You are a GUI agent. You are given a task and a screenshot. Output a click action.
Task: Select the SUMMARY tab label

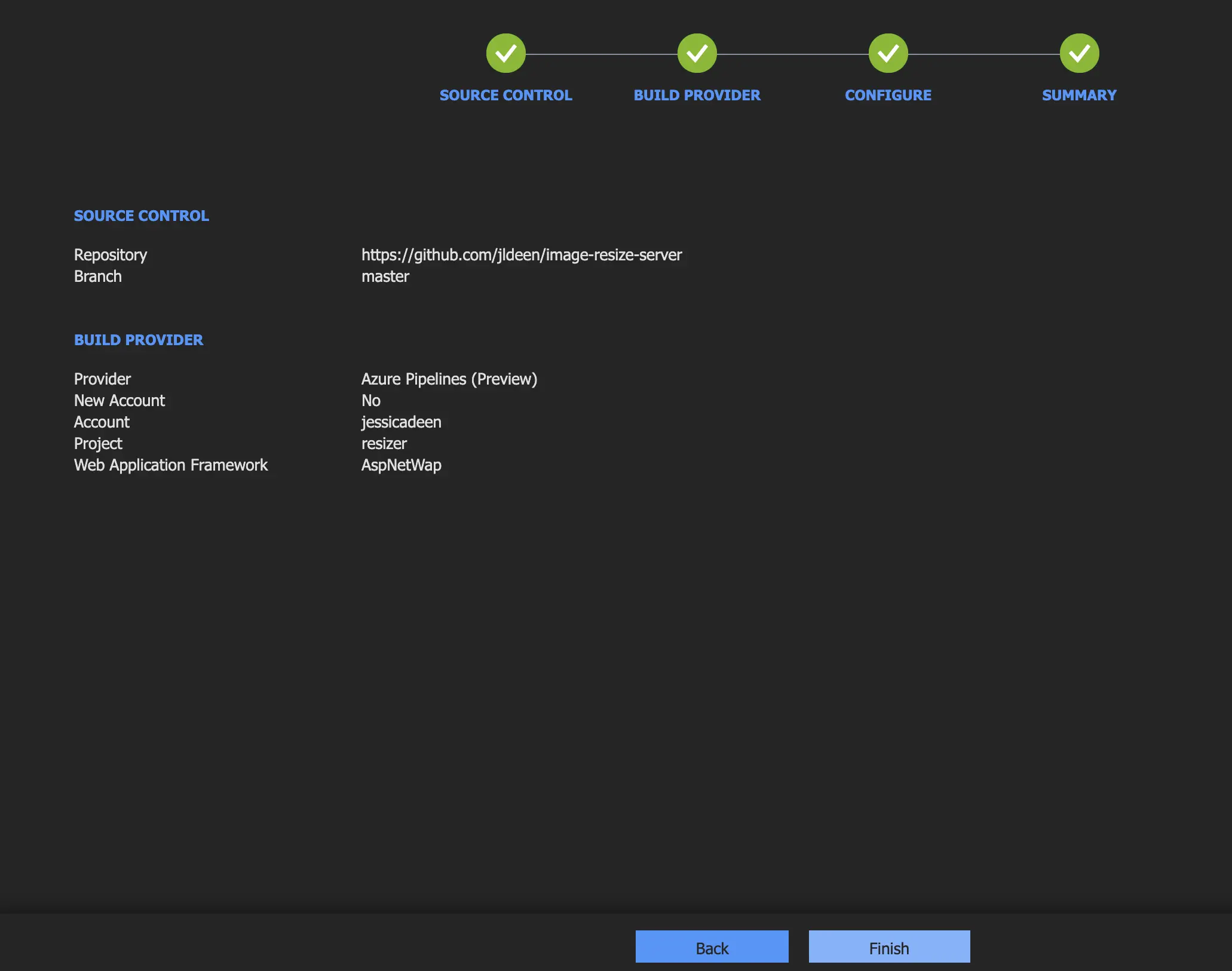point(1079,94)
